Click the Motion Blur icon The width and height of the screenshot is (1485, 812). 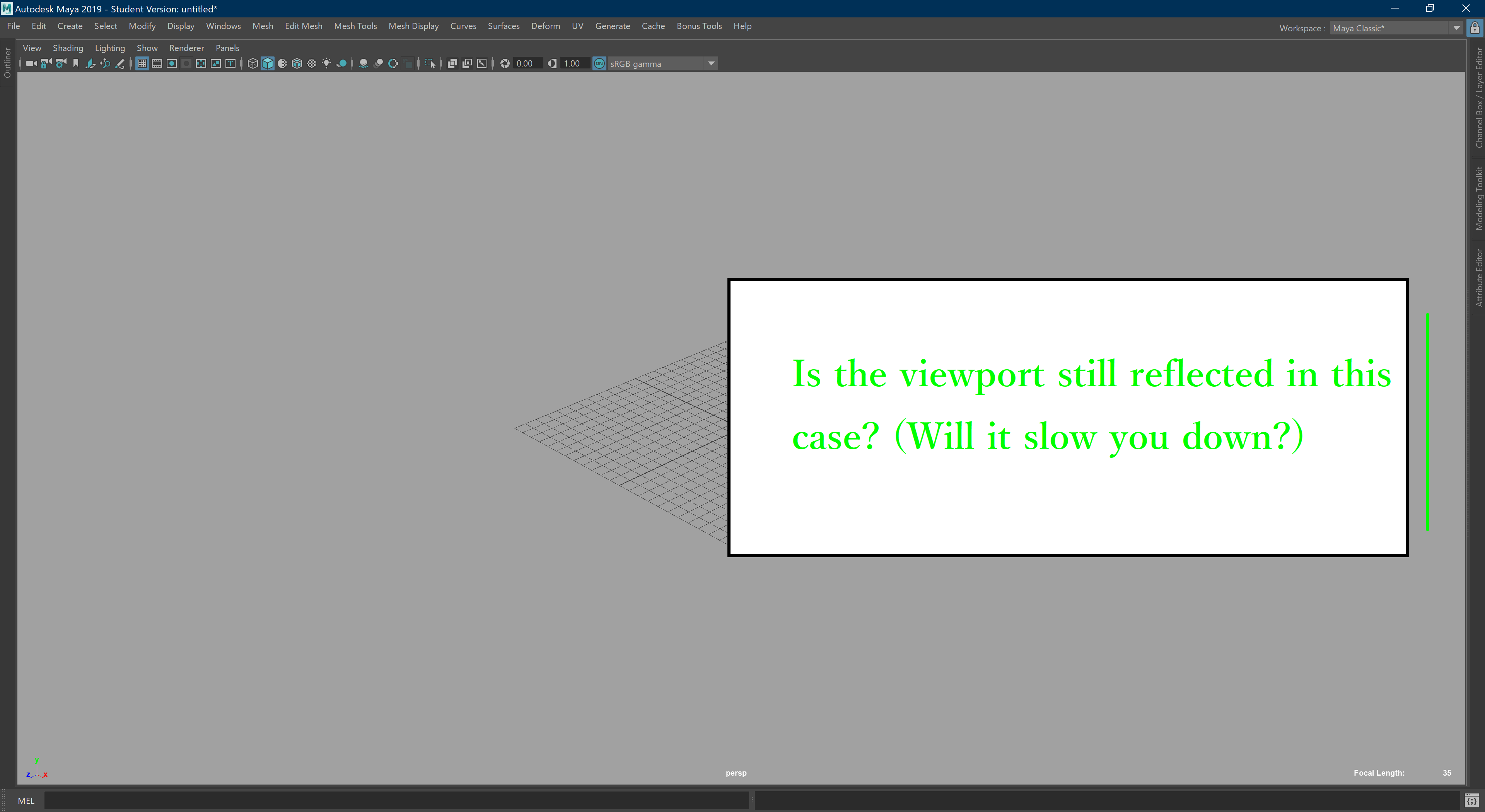tap(378, 63)
